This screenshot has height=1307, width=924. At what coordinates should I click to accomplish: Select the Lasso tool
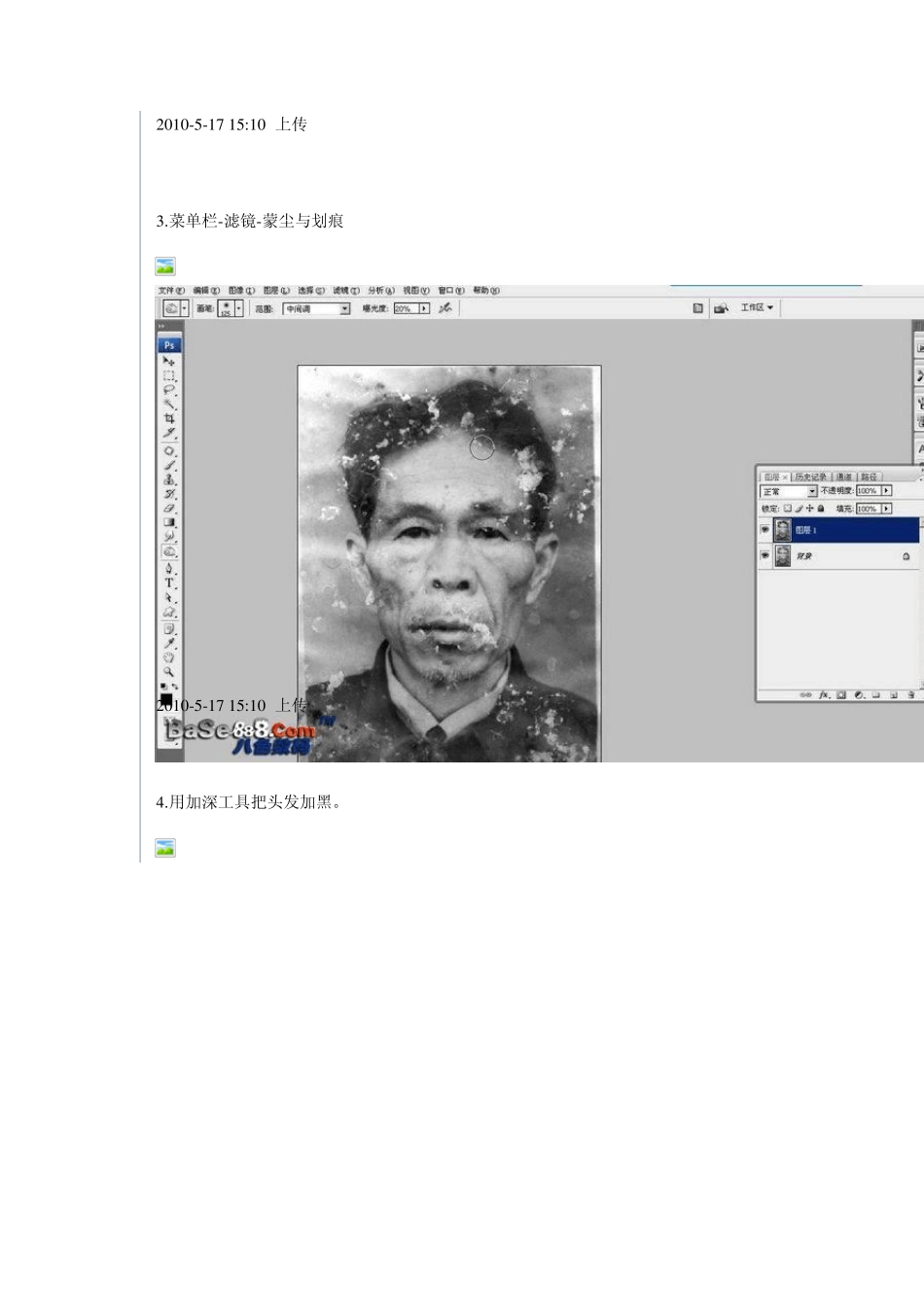[x=169, y=389]
